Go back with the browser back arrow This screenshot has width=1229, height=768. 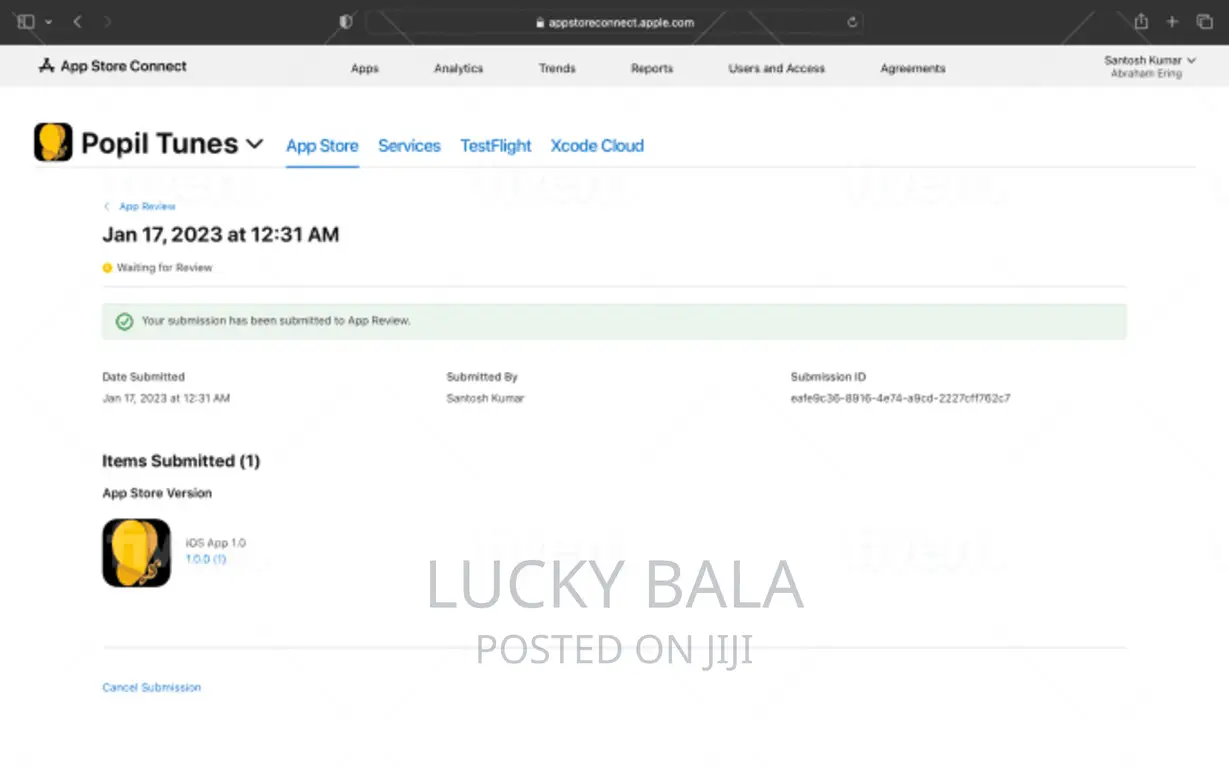click(78, 21)
